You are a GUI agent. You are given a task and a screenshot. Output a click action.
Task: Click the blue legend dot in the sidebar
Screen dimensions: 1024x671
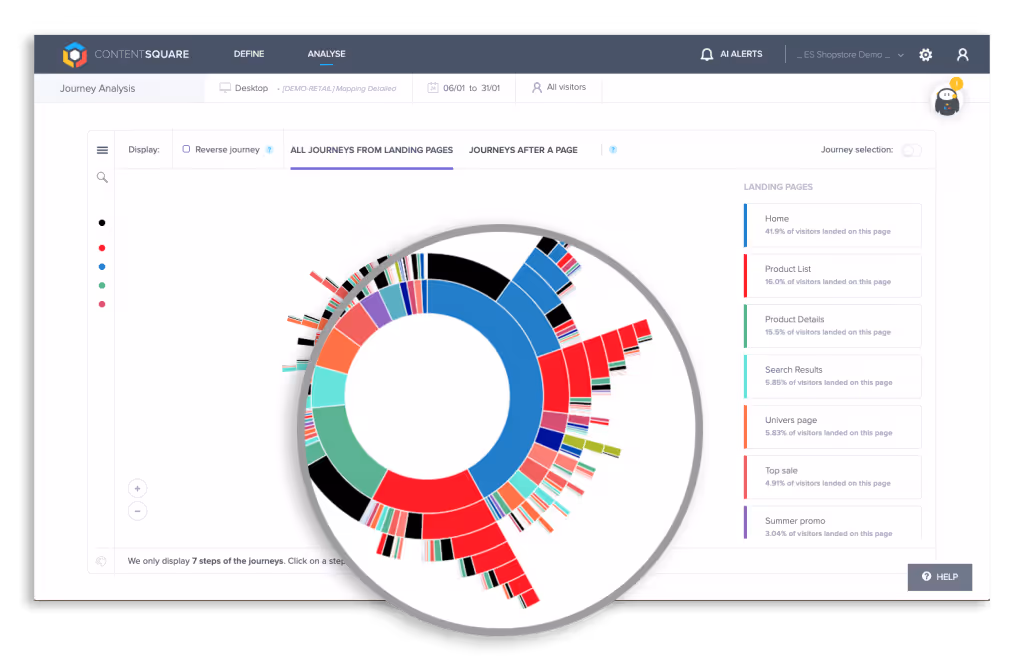(102, 267)
